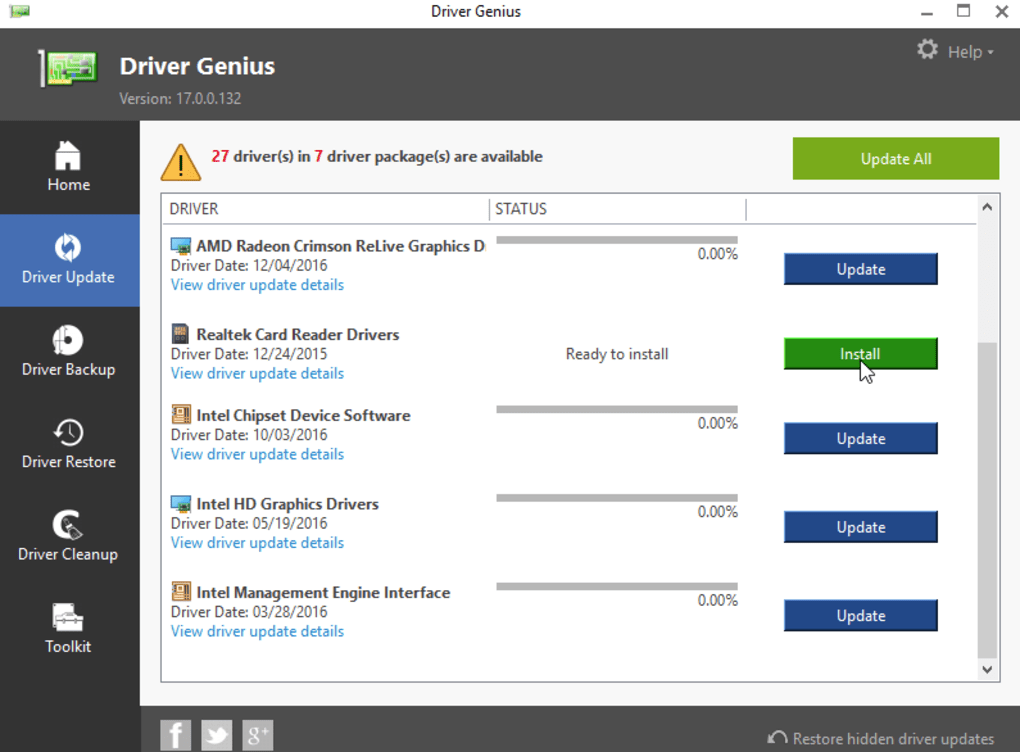
Task: Click the Update All button
Action: [x=896, y=159]
